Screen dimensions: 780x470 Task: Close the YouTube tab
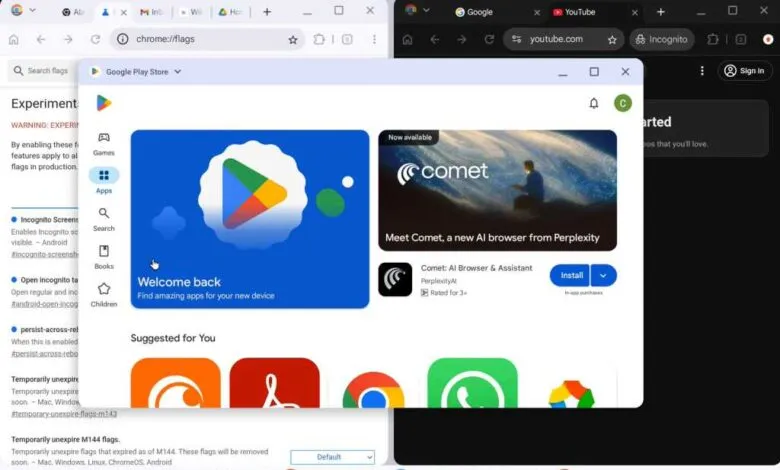[x=635, y=12]
